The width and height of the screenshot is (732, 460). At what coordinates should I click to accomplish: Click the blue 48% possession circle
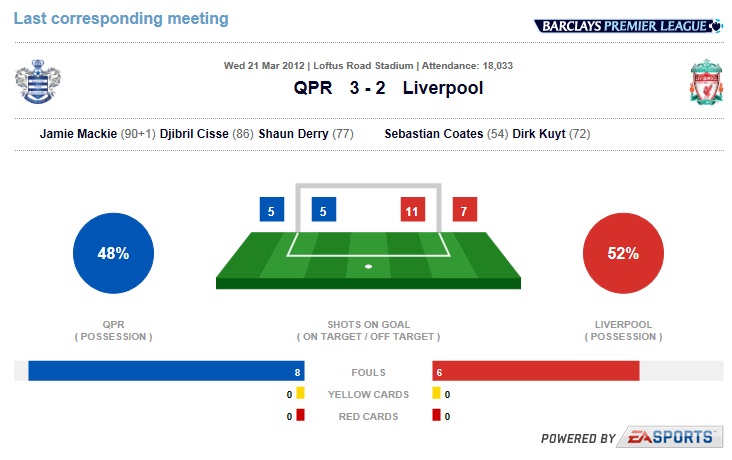(113, 253)
